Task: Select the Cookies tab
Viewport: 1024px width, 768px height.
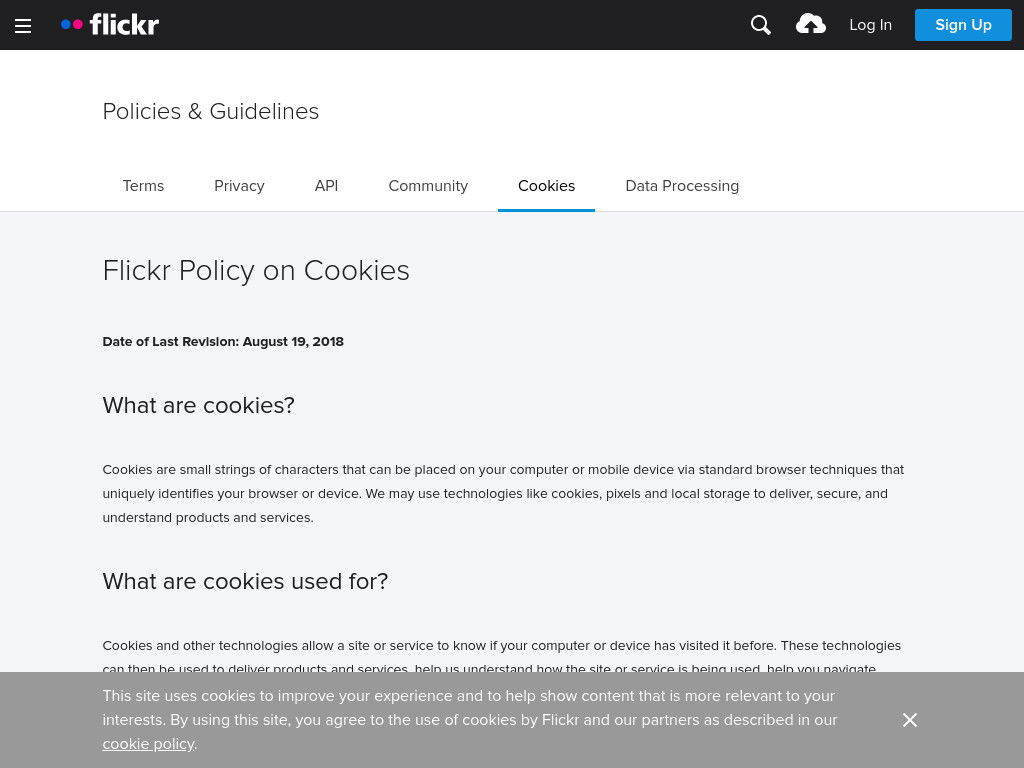Action: pos(546,186)
